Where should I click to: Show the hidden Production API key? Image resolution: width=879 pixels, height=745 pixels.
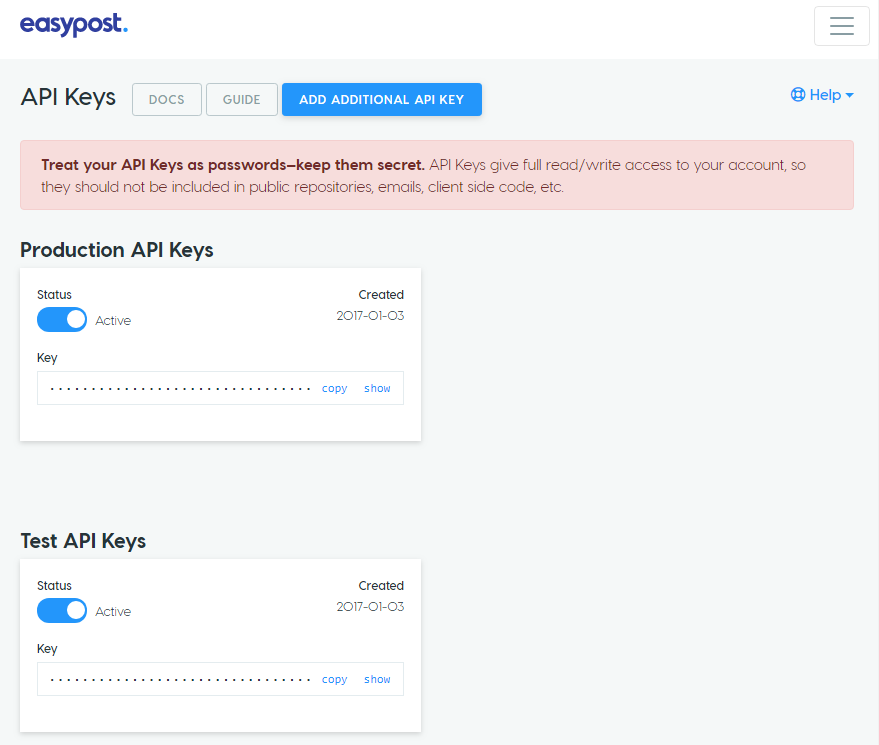377,389
